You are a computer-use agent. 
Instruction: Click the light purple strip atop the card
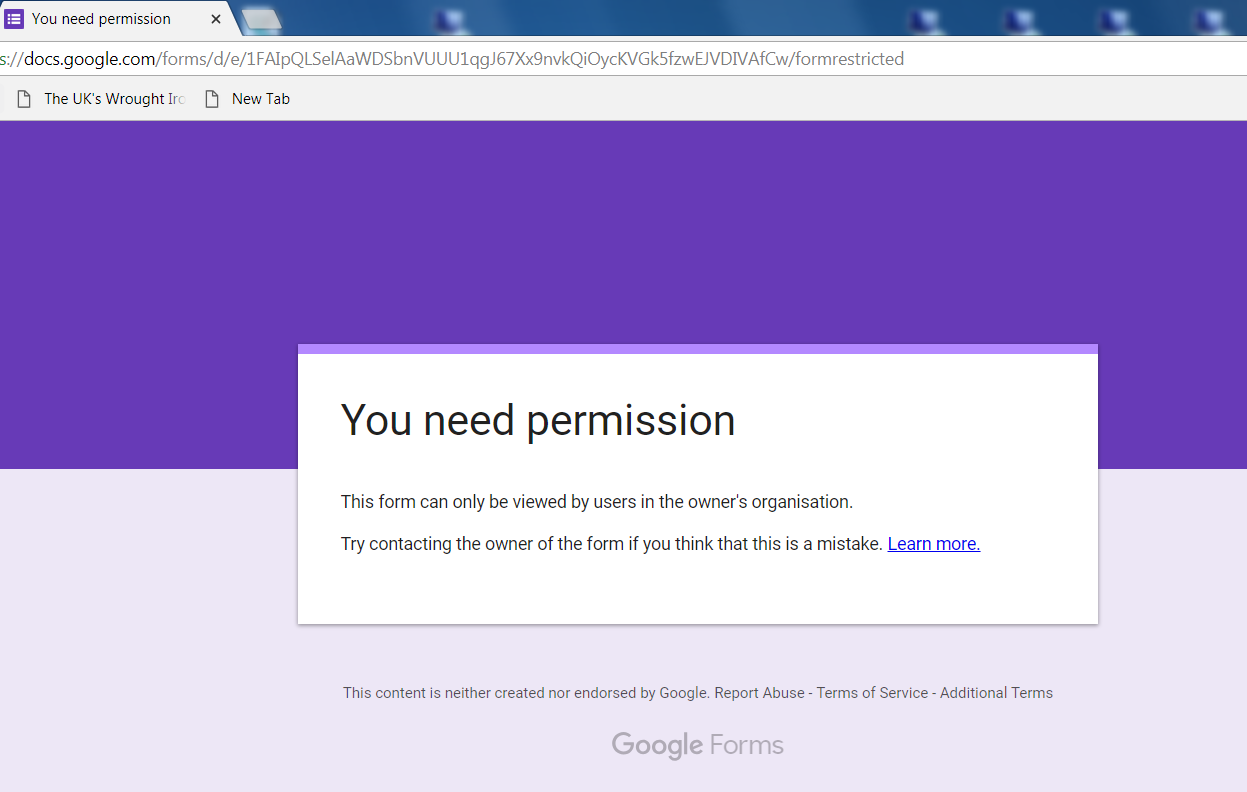[697, 349]
